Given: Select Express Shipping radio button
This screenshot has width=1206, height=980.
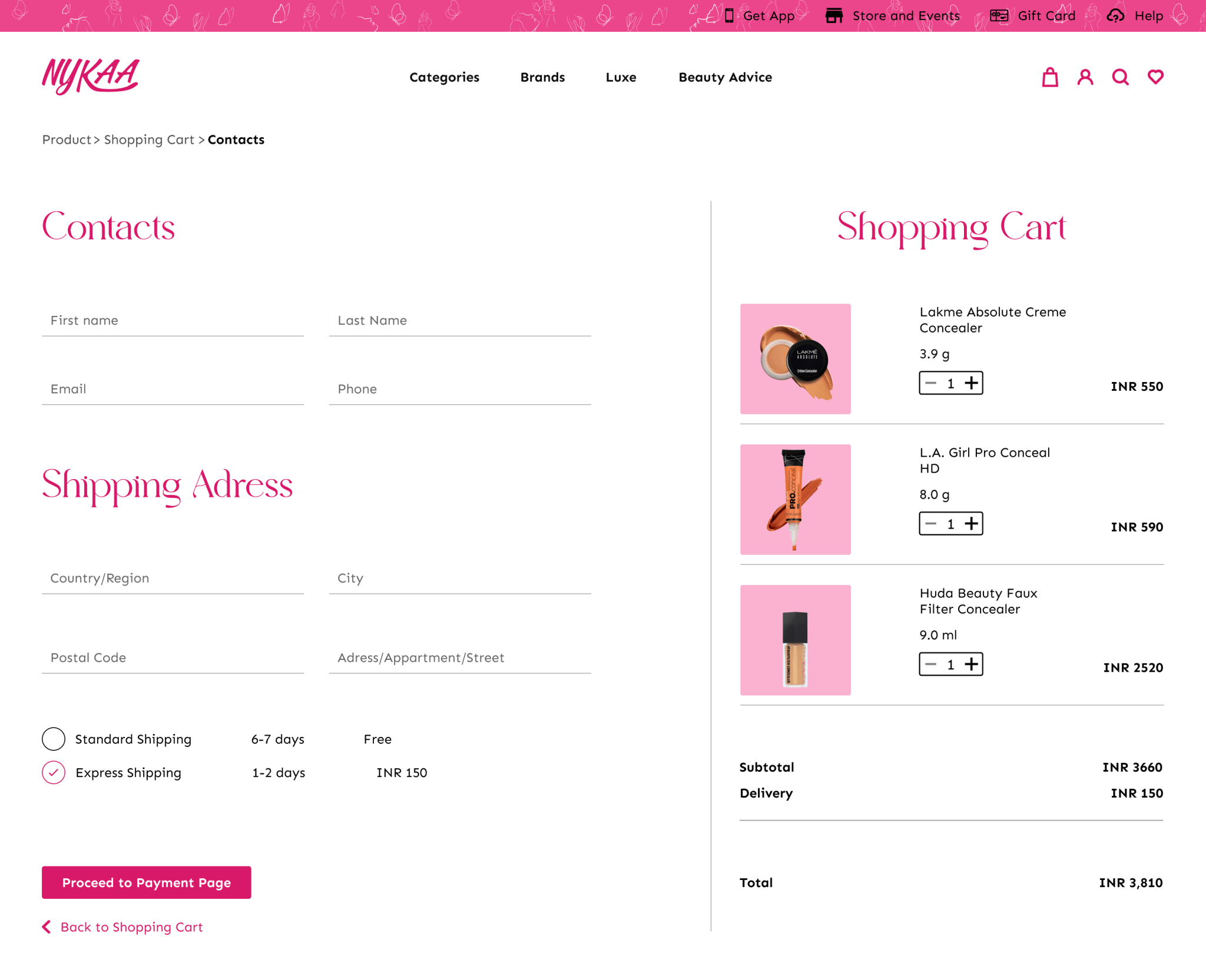Looking at the screenshot, I should click(x=54, y=772).
